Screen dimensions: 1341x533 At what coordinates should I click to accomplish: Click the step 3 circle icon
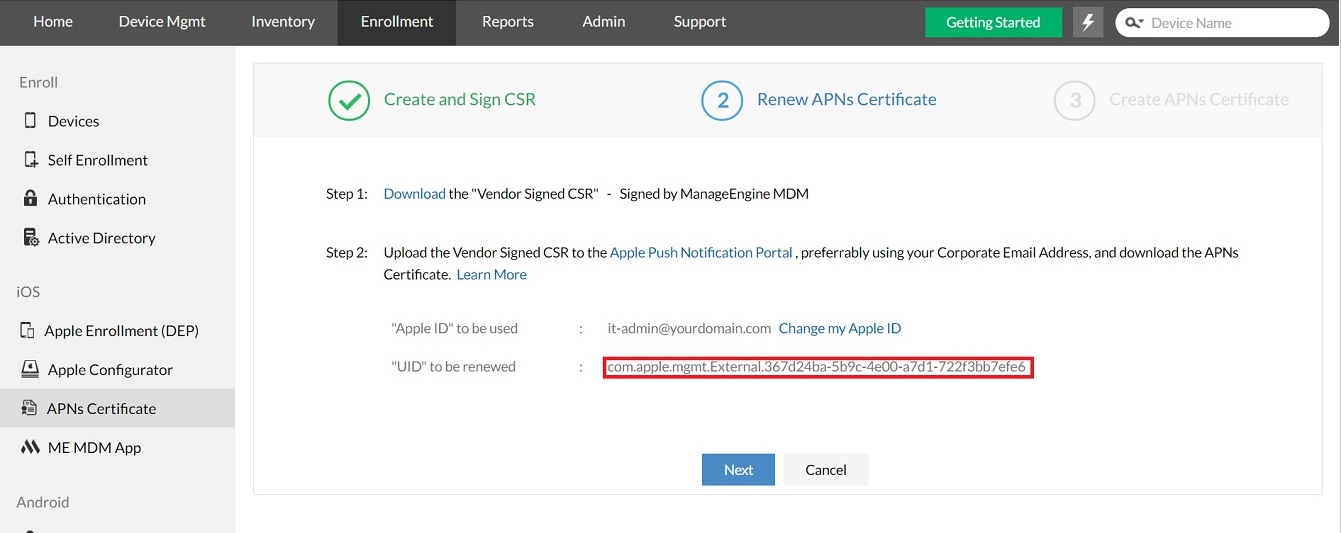point(1075,100)
